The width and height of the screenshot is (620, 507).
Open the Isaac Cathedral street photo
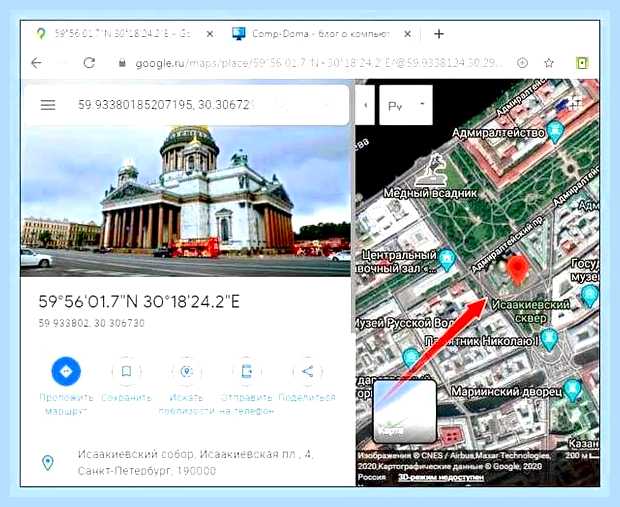coord(185,201)
